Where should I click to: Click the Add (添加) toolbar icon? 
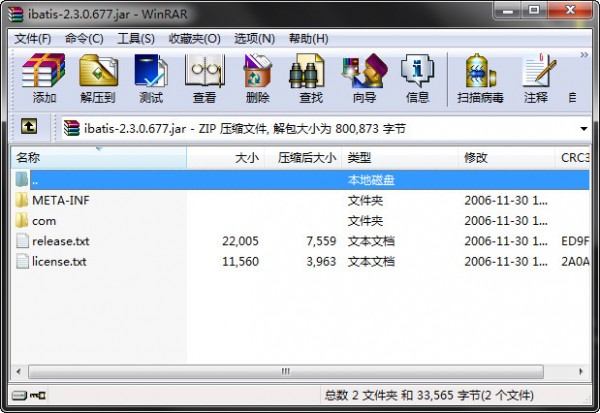point(44,78)
